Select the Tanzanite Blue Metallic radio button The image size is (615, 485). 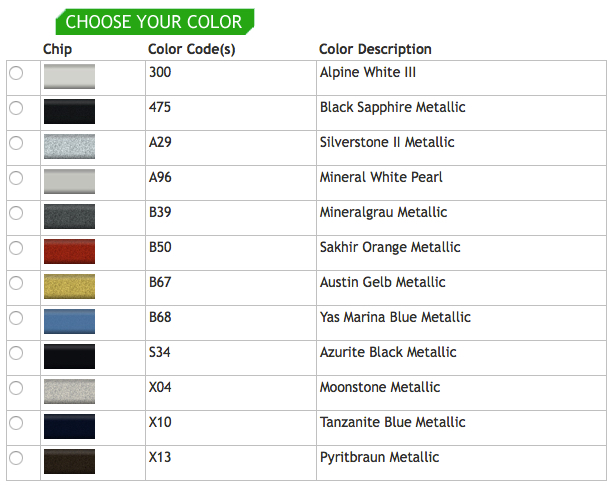pos(16,423)
